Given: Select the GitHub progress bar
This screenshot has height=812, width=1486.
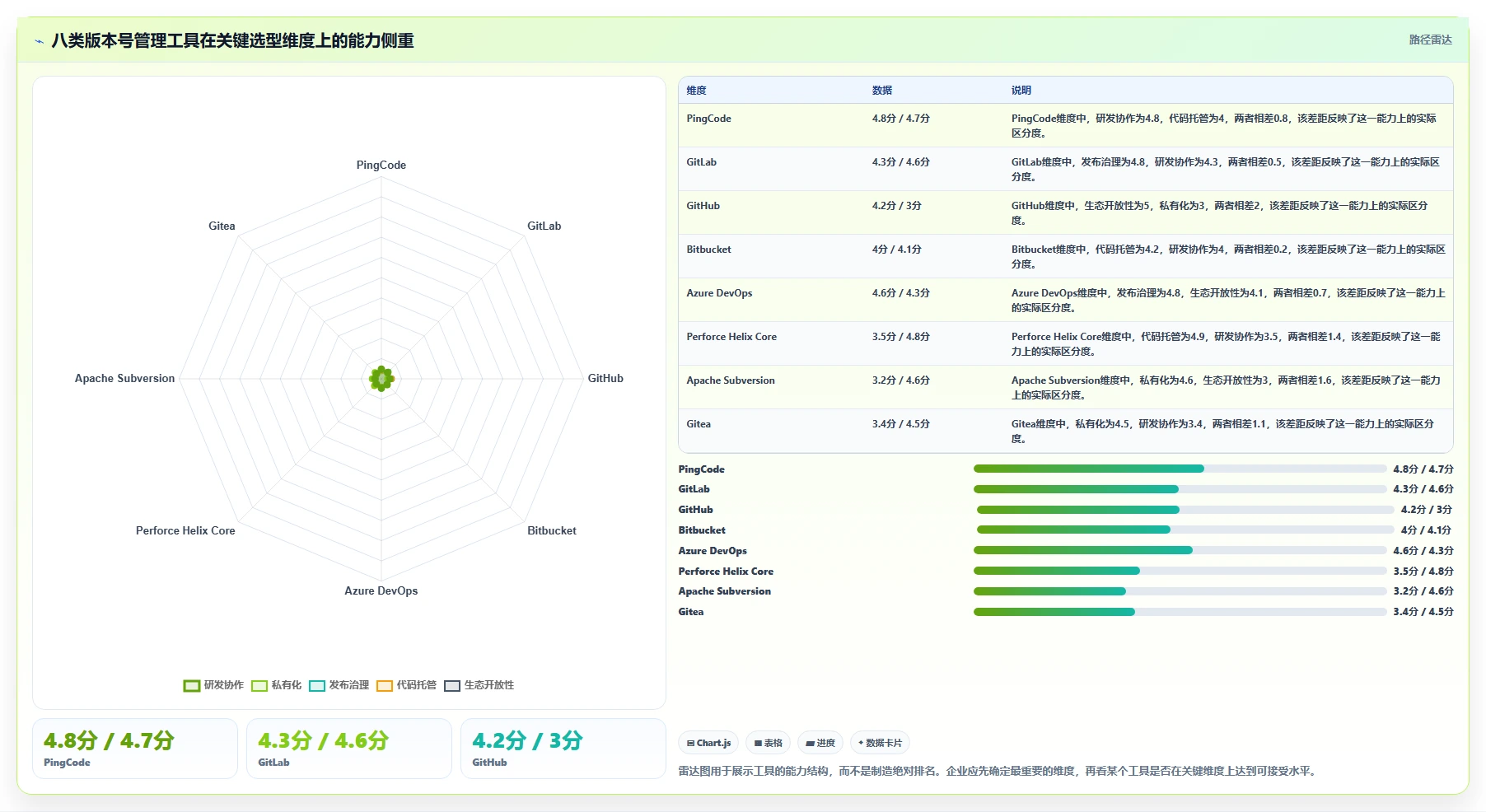Looking at the screenshot, I should (1185, 510).
